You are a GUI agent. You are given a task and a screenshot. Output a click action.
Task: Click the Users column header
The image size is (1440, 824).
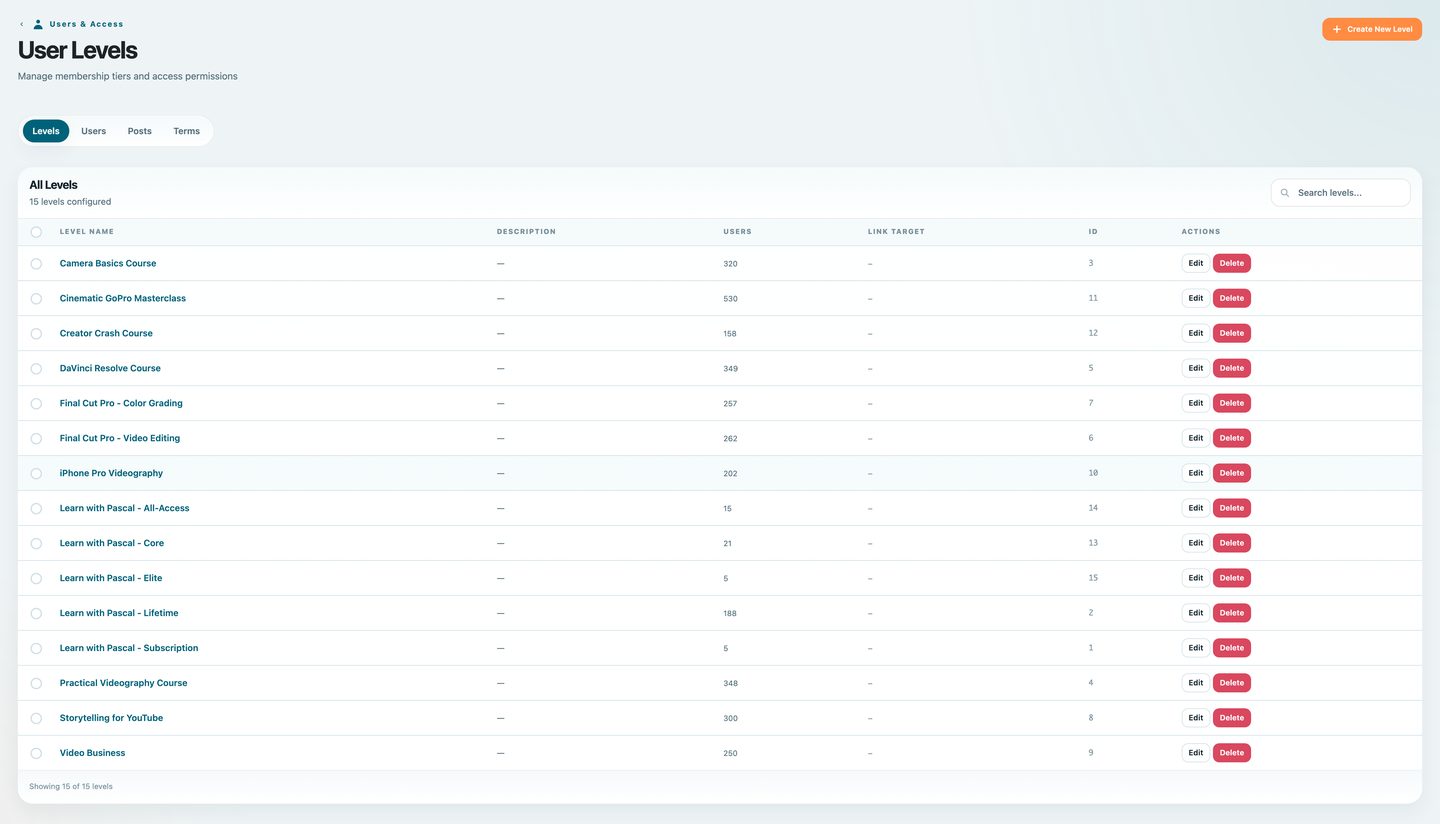(737, 232)
